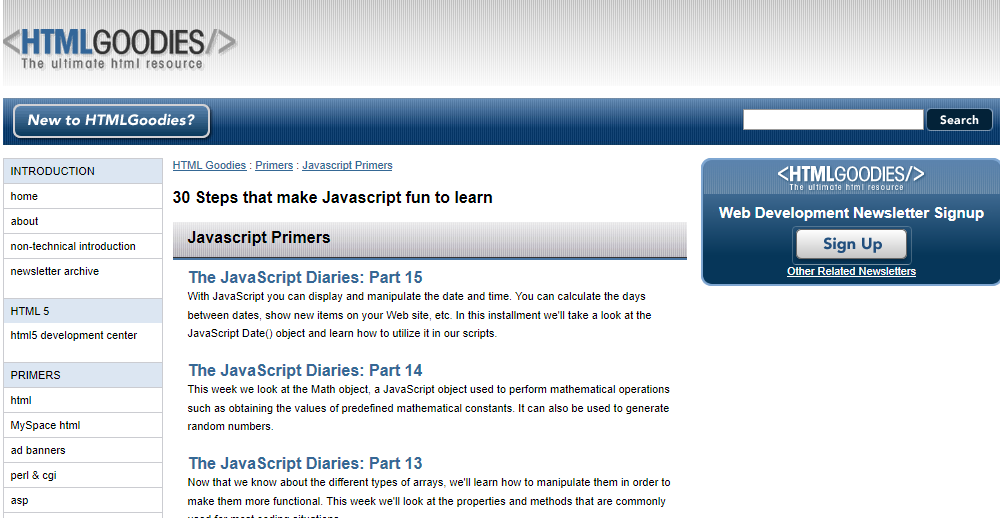
Task: Open the non-technical introduction sidebar item
Action: point(83,246)
